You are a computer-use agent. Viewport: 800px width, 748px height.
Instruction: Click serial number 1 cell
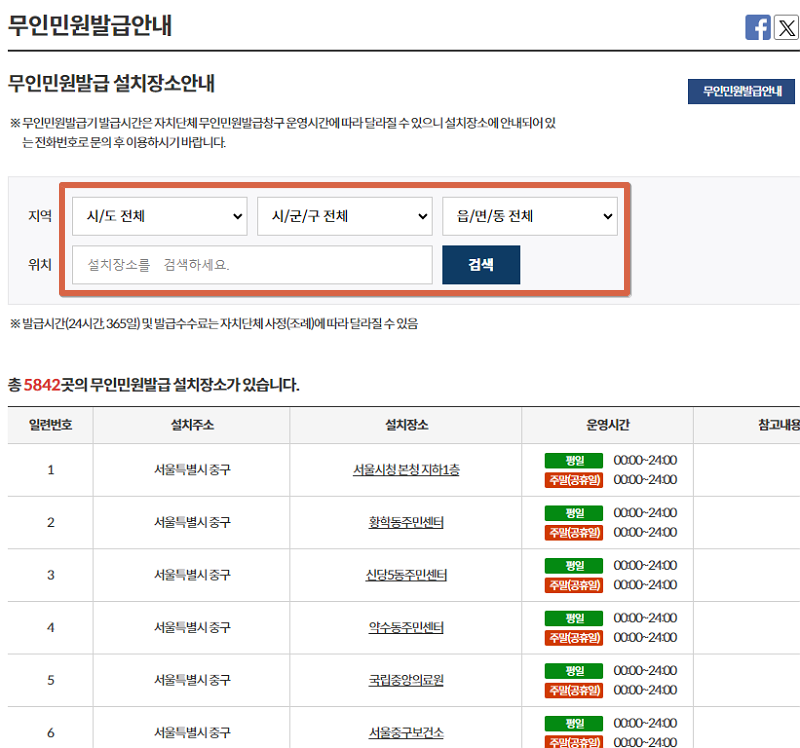pyautogui.click(x=51, y=469)
